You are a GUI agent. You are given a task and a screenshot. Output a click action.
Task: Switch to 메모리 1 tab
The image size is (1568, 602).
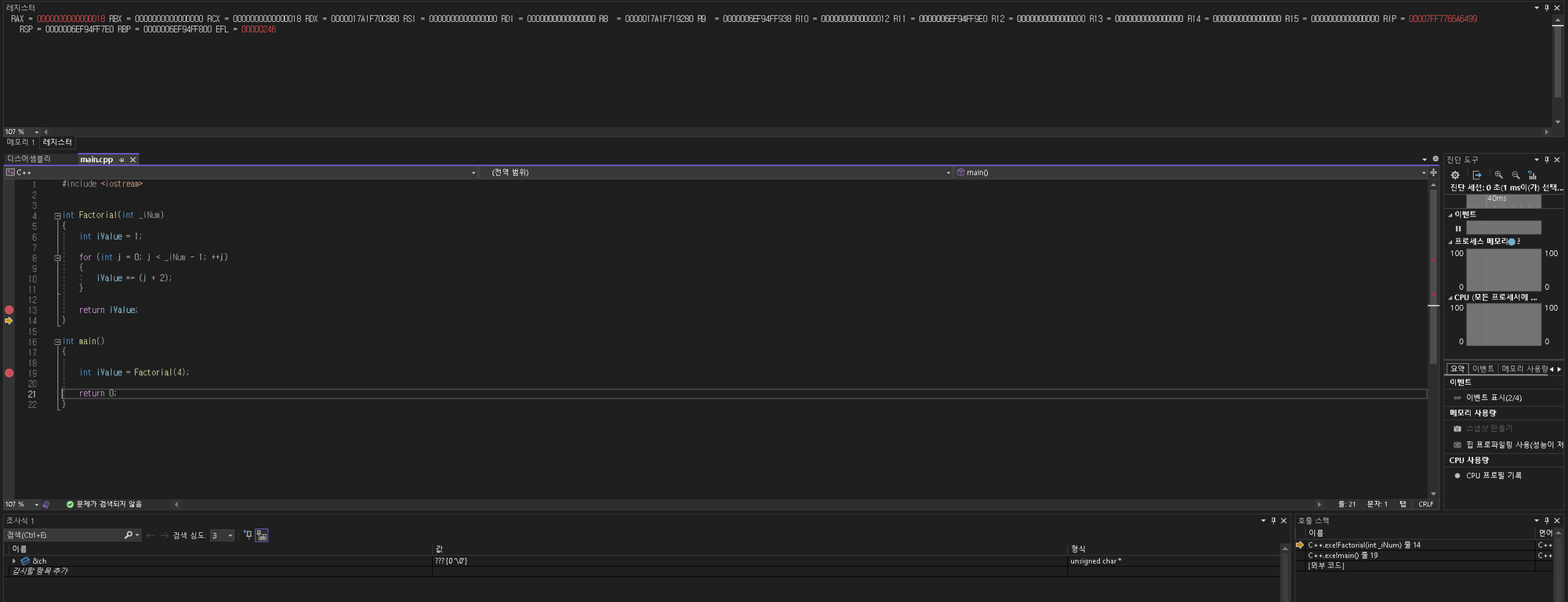coord(20,143)
